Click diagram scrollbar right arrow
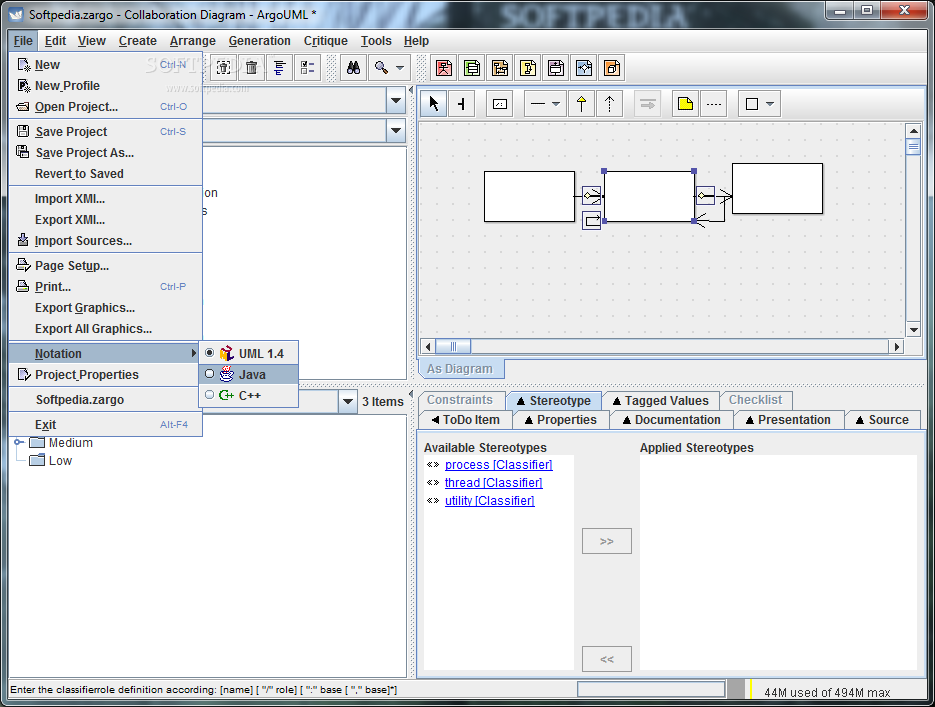 coord(896,346)
